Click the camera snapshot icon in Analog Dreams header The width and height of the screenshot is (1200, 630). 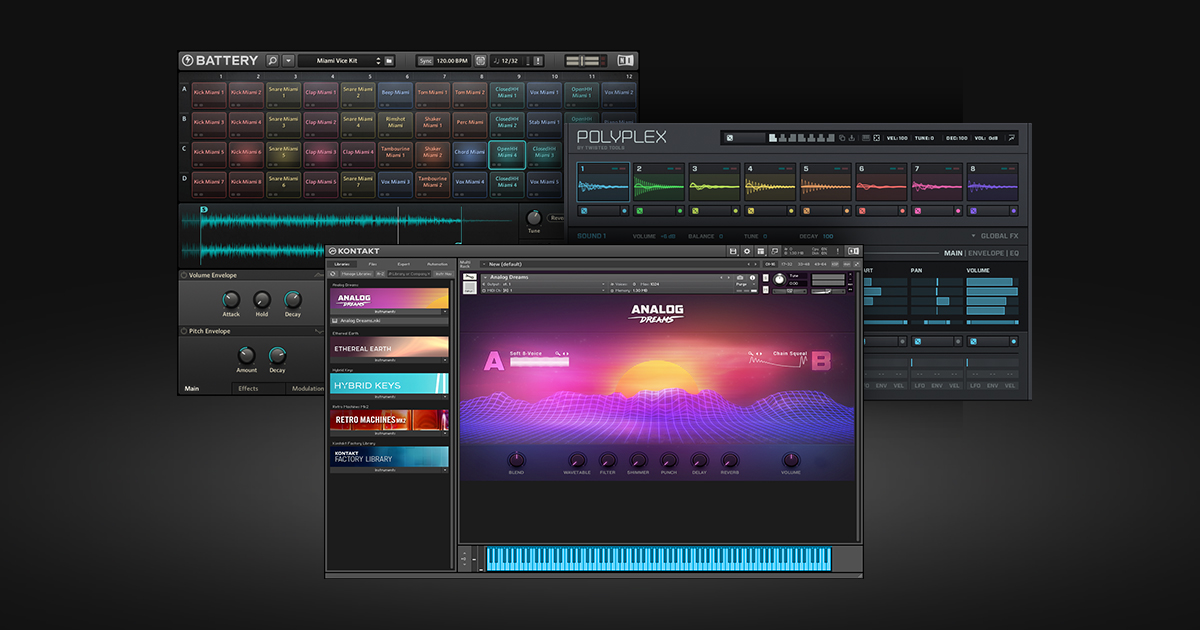coord(740,277)
